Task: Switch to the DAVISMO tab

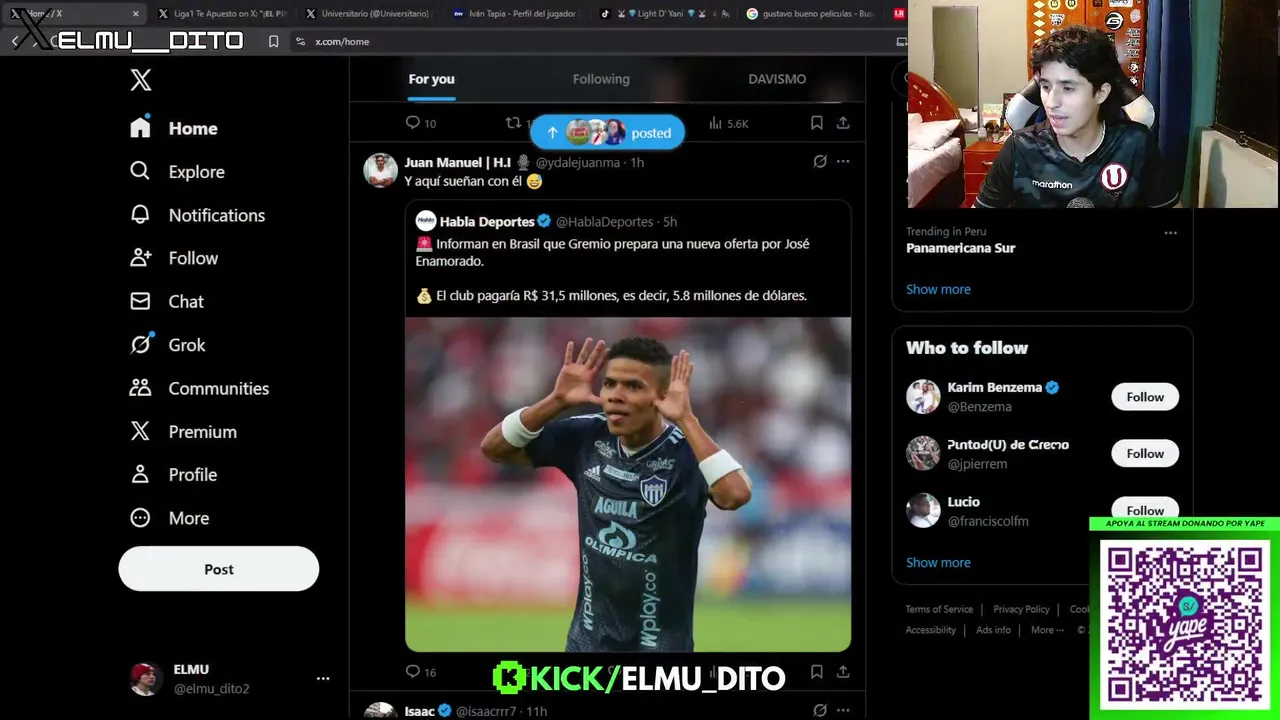Action: [777, 79]
